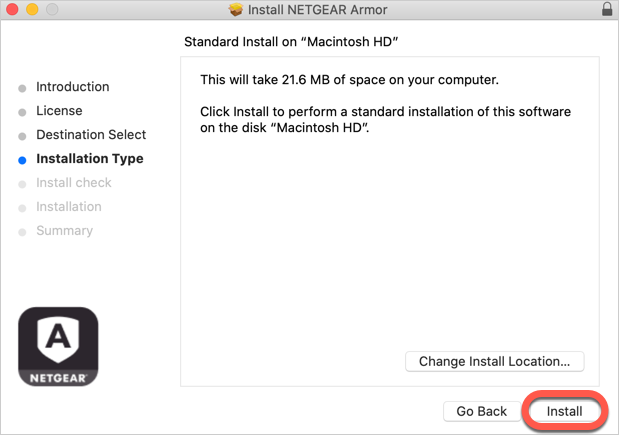Open Change Install Location options
This screenshot has width=619, height=435.
(x=494, y=361)
